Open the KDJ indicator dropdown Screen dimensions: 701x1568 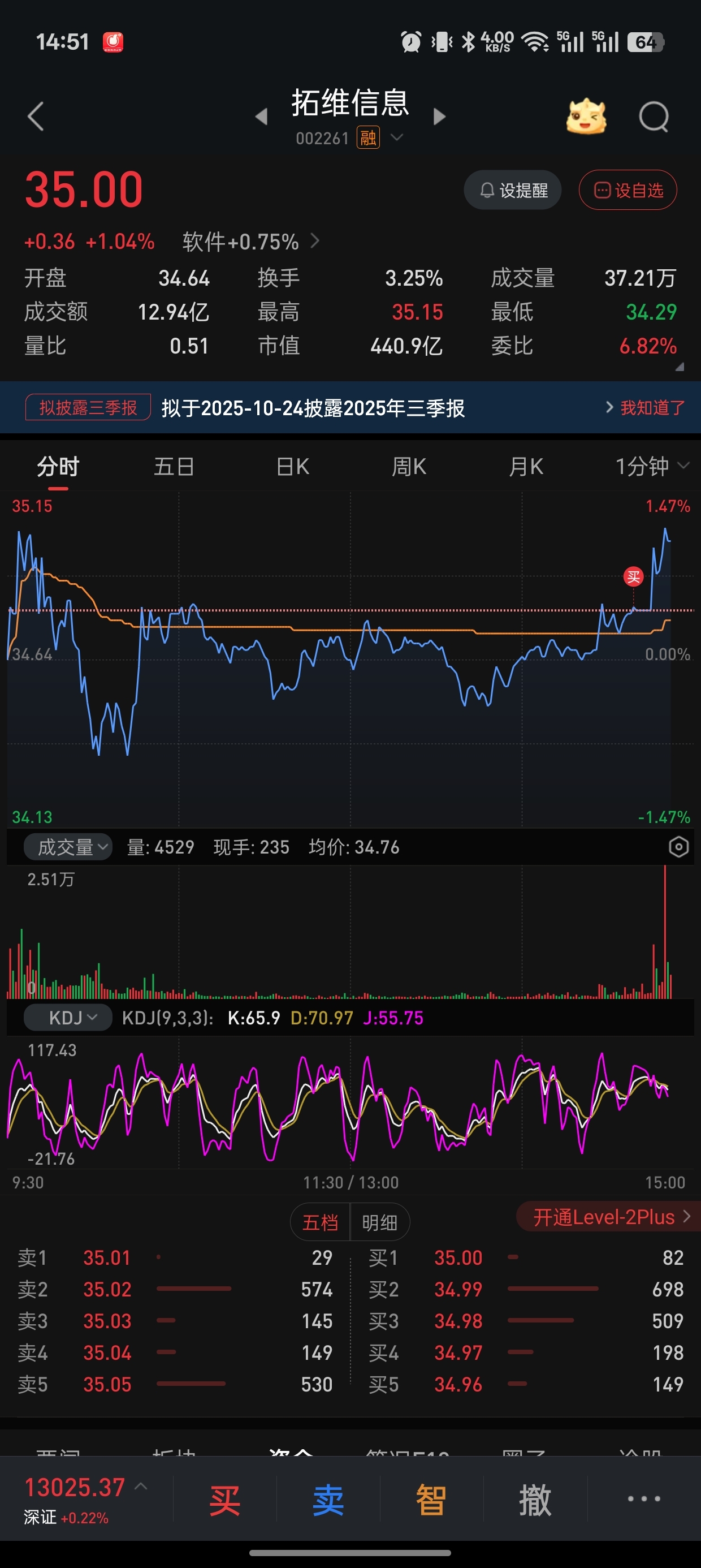68,1018
